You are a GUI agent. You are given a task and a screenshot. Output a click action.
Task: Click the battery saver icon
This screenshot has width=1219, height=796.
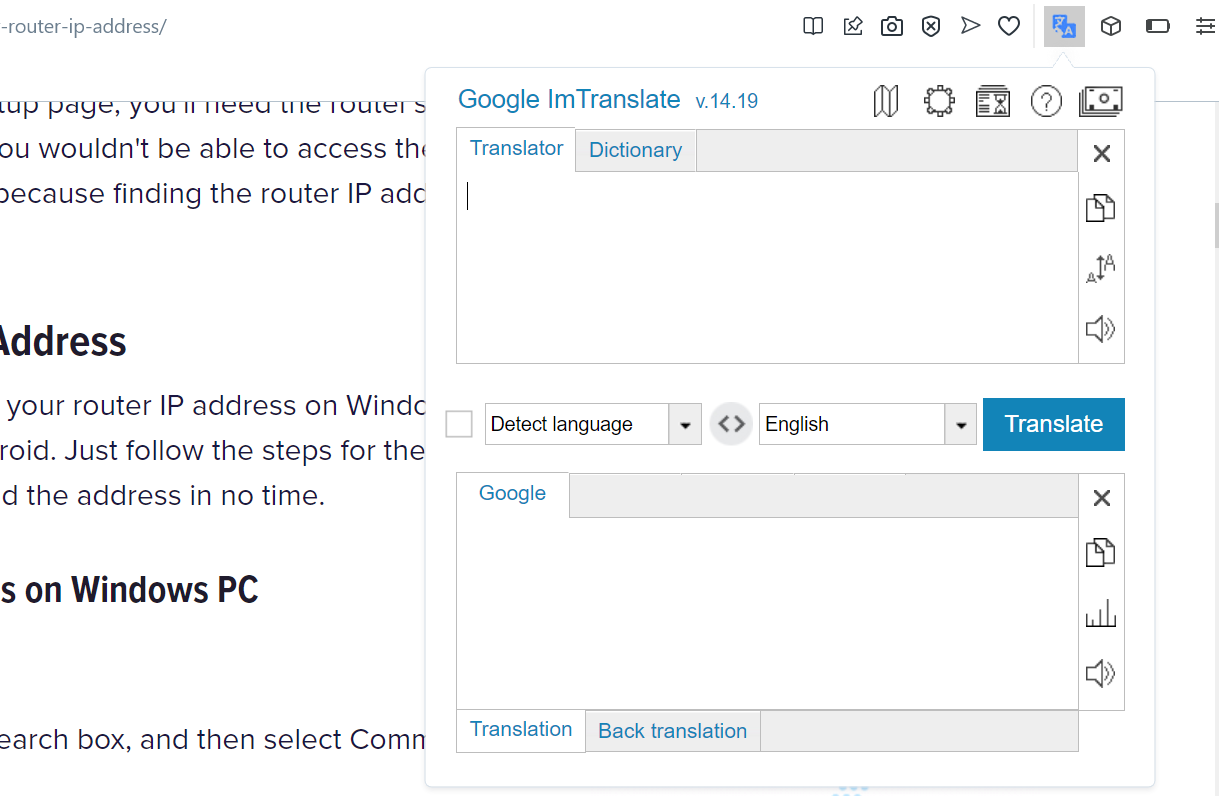coord(1158,26)
